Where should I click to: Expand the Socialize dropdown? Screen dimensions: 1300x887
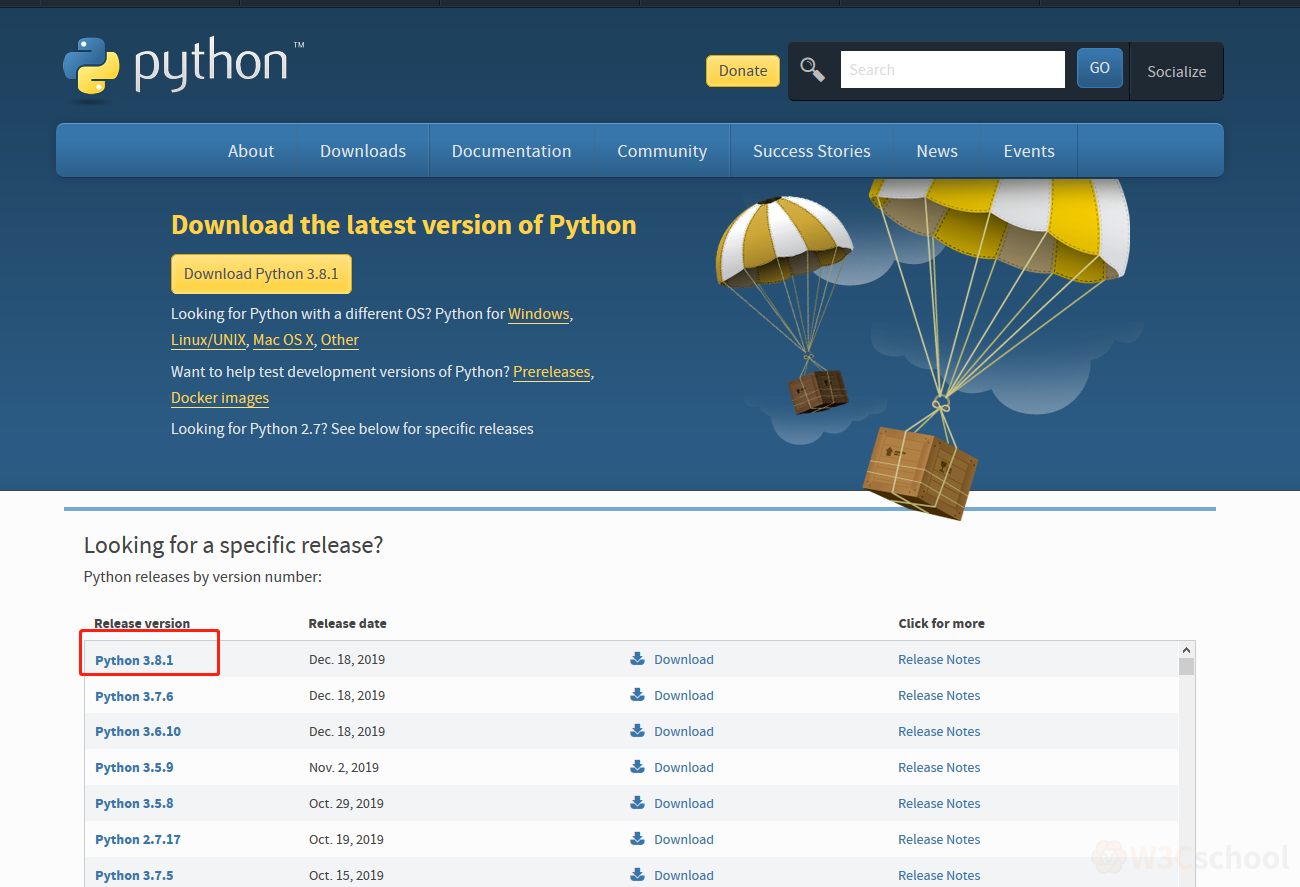pos(1176,71)
